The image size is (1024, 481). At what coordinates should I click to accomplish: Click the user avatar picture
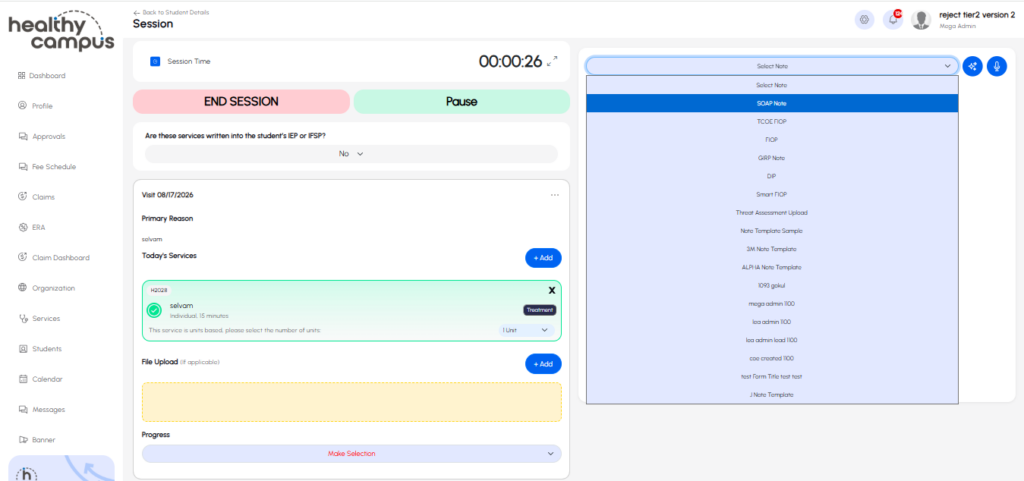pyautogui.click(x=921, y=20)
